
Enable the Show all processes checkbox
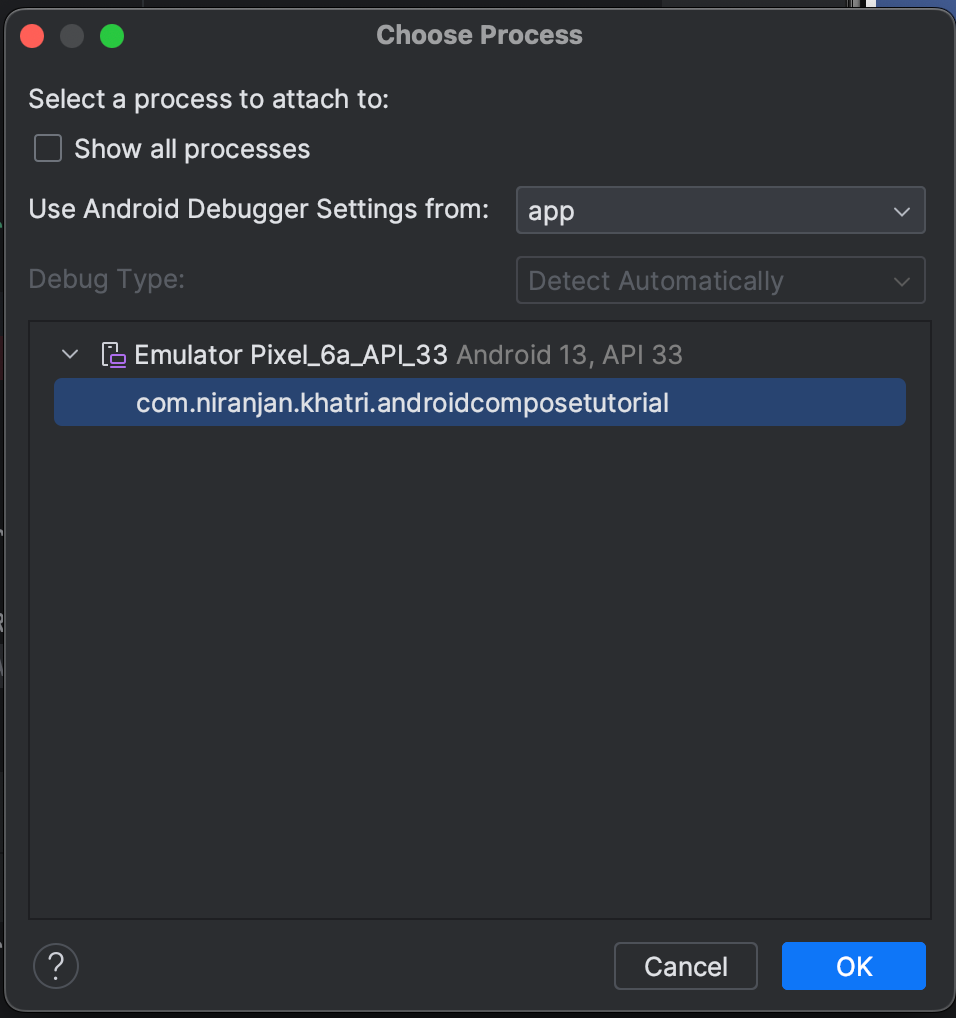click(47, 147)
